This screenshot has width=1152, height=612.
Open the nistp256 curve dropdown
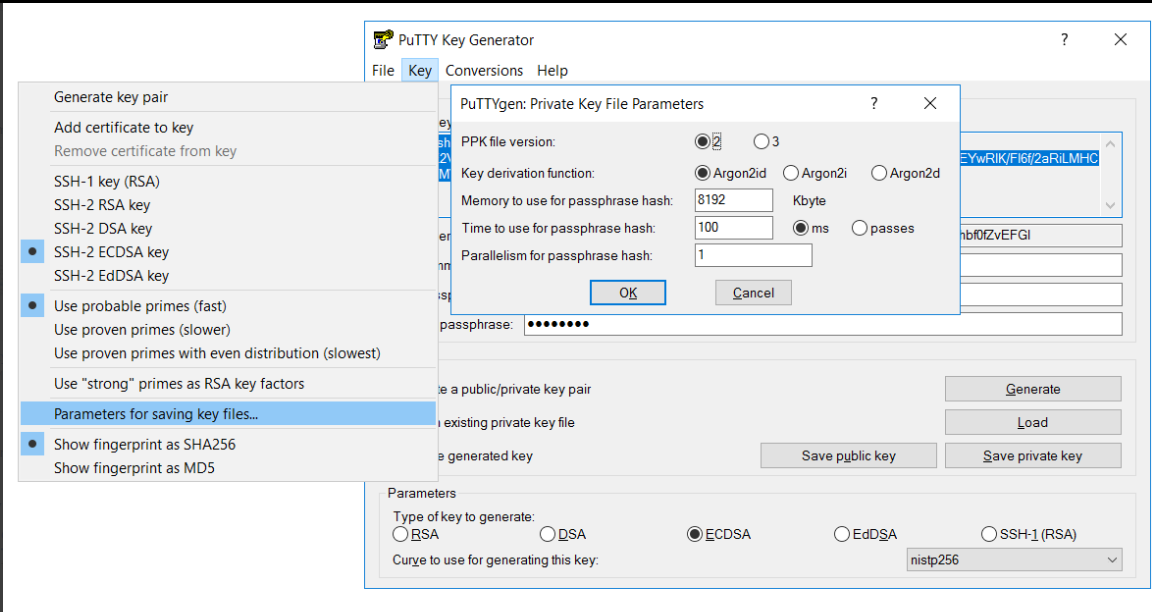[1015, 560]
